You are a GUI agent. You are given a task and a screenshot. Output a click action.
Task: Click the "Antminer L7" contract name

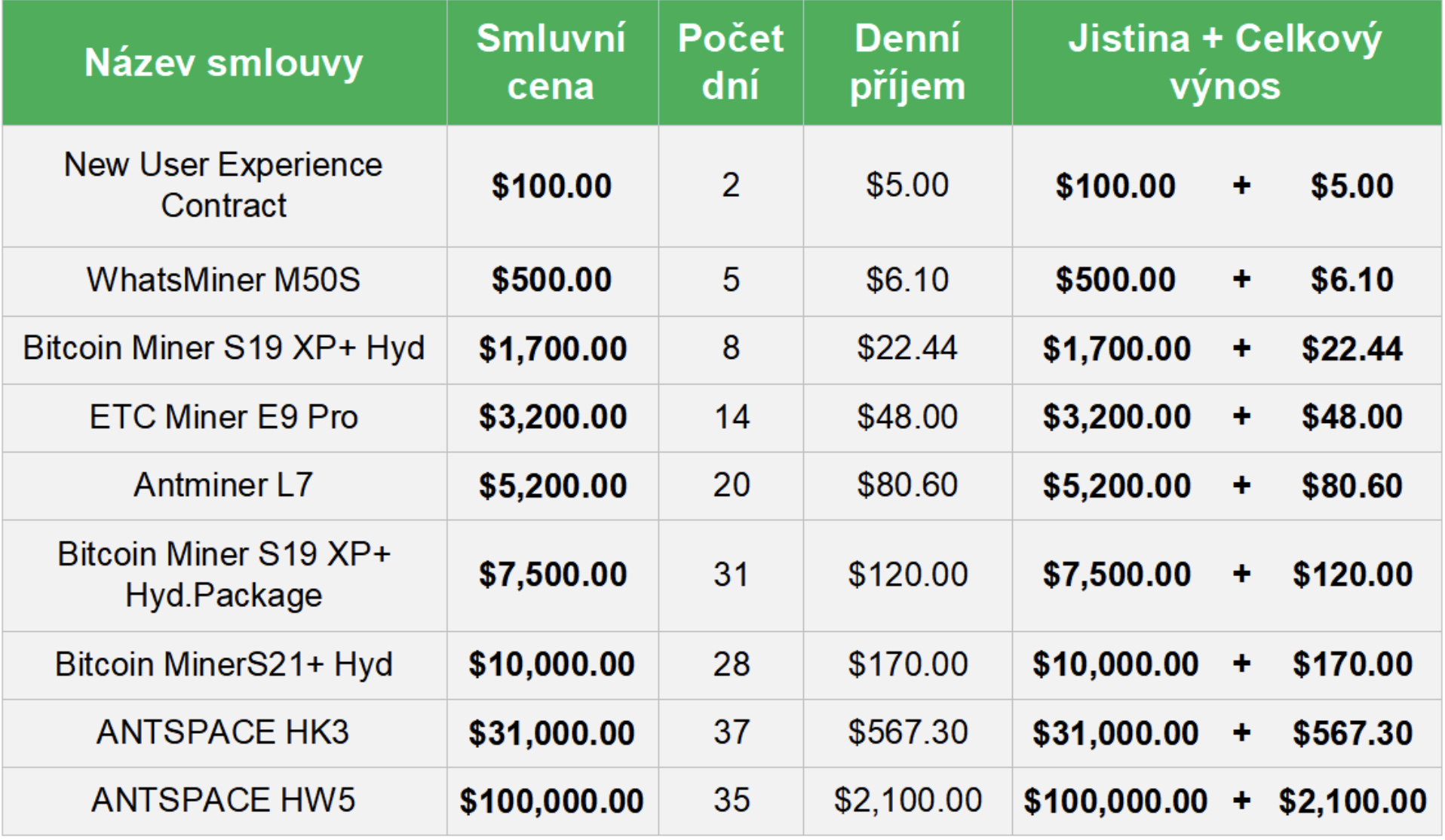223,485
